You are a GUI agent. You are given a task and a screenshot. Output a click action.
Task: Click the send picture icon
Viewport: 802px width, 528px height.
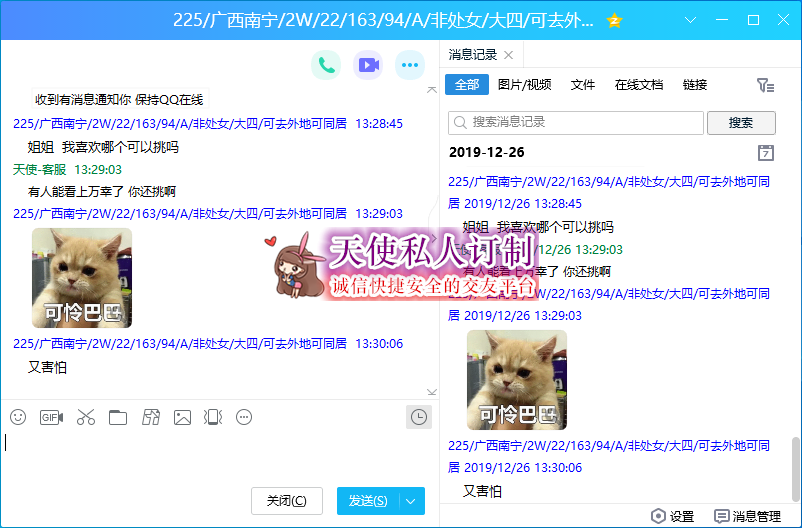pyautogui.click(x=182, y=417)
